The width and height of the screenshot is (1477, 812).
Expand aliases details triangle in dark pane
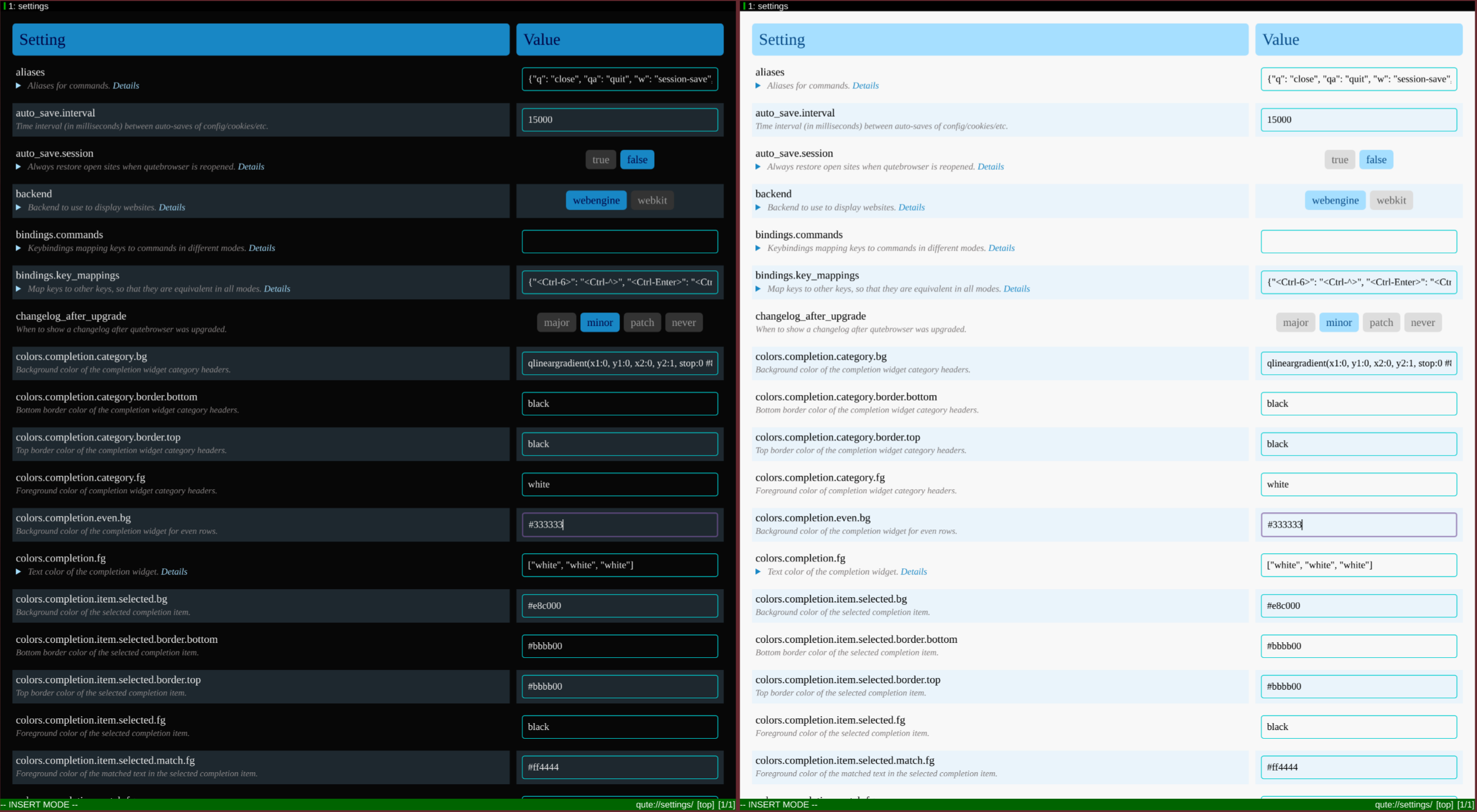(x=18, y=85)
